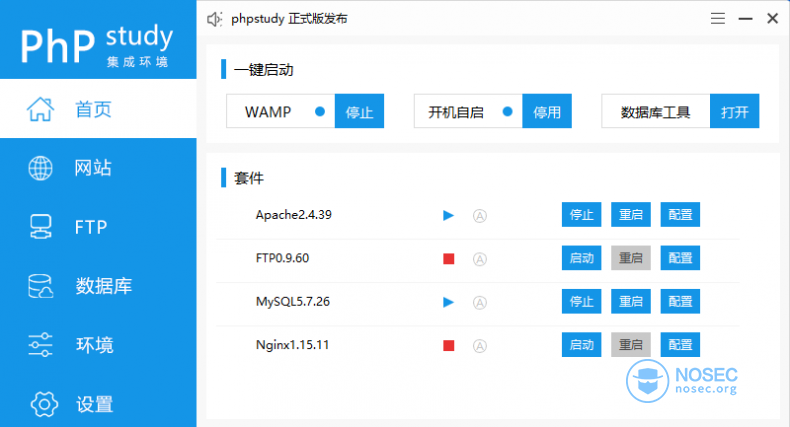Viewport: 790px width, 427px height.
Task: Click the home house icon
Action: (x=40, y=109)
